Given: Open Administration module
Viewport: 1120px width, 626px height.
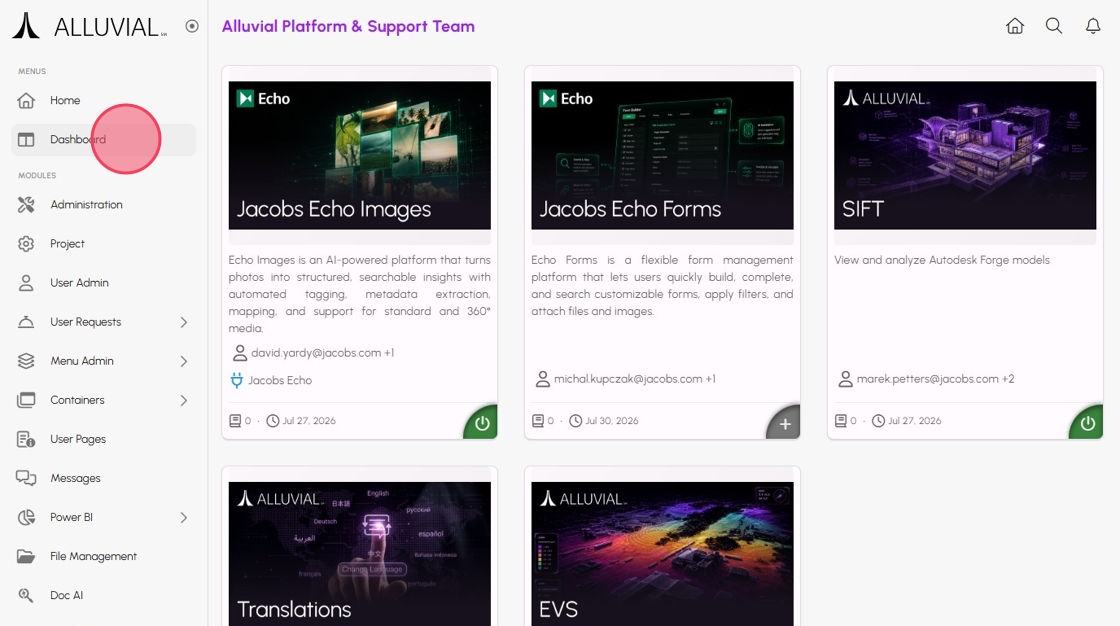Looking at the screenshot, I should (x=104, y=204).
